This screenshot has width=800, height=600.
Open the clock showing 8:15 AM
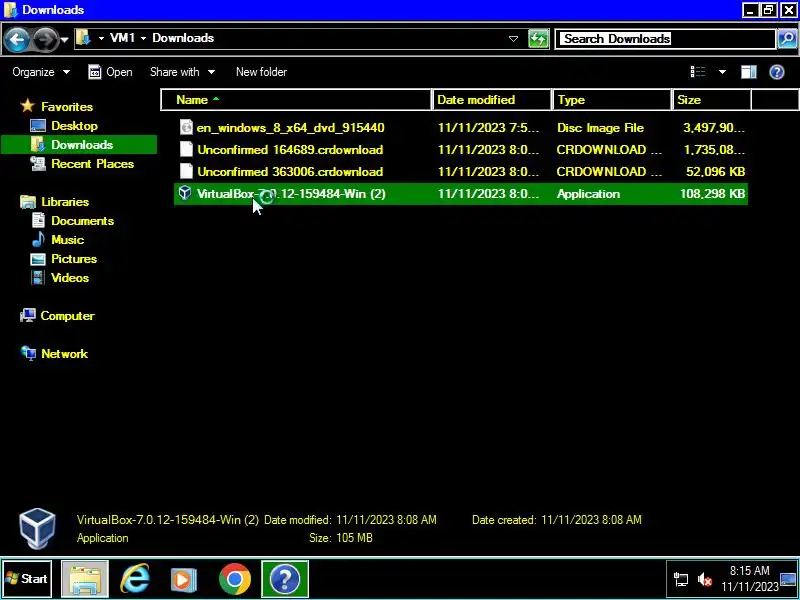click(749, 579)
